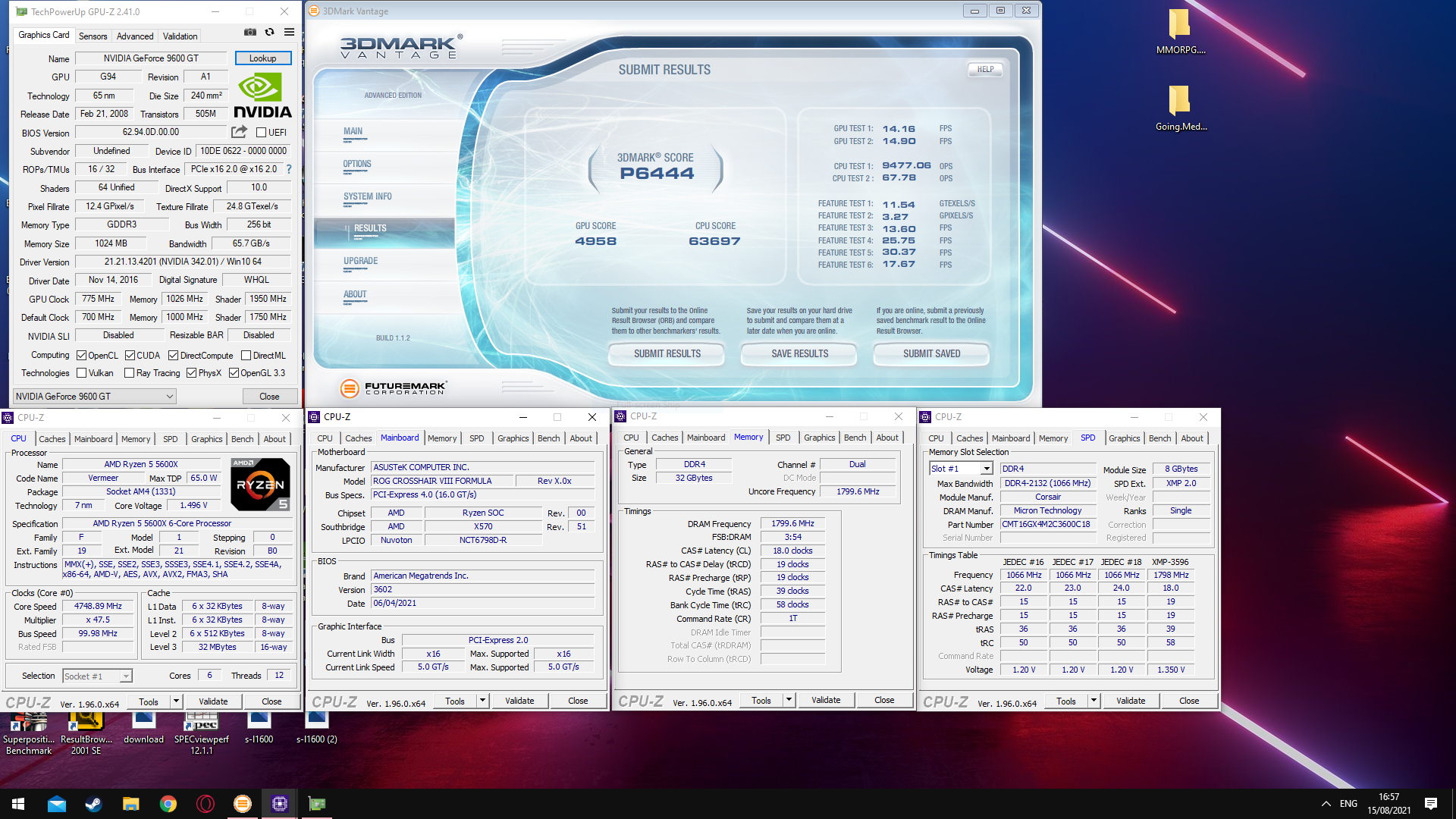Click the CPU-Z taskbar icon

[279, 804]
